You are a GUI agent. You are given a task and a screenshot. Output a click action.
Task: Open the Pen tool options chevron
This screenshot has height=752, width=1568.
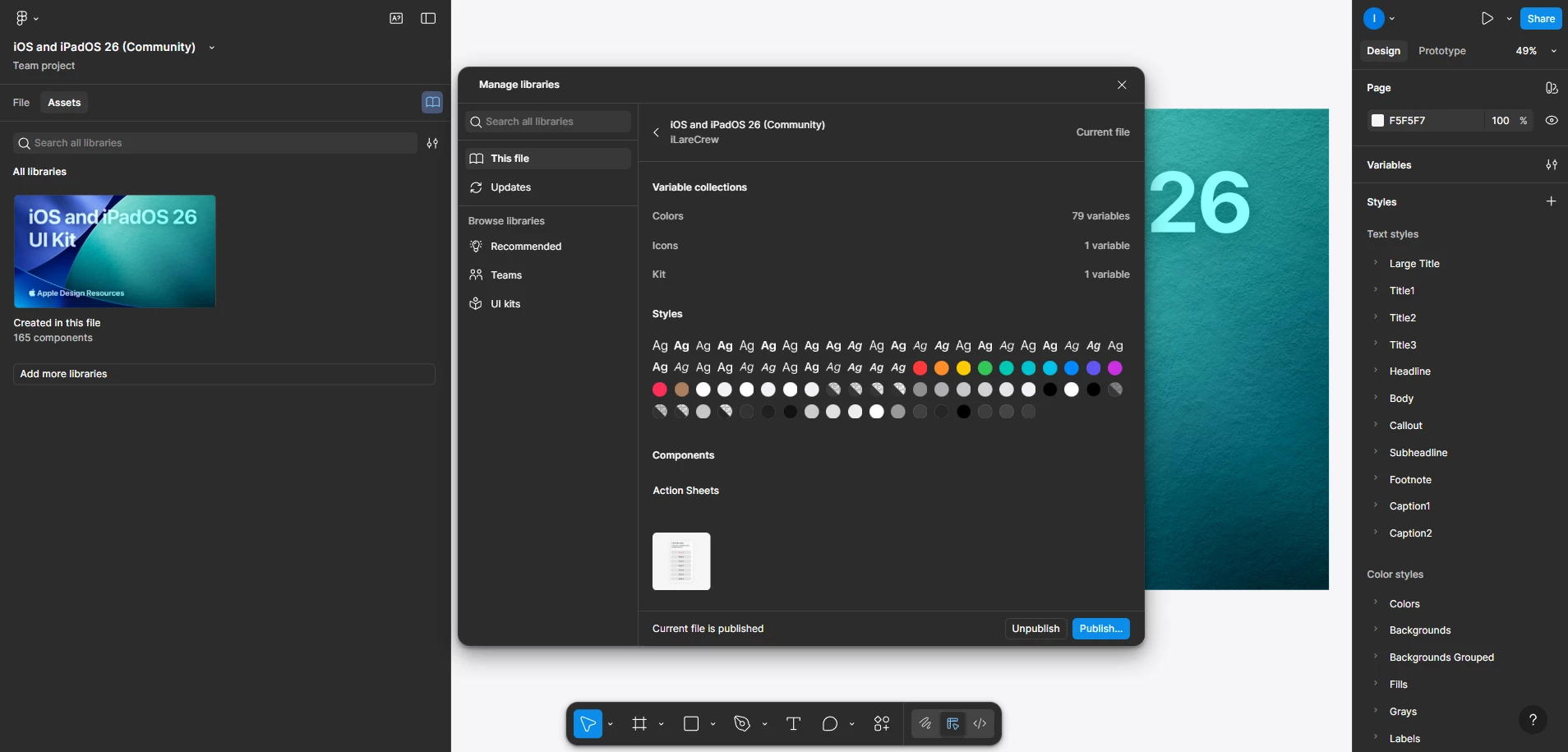[765, 724]
